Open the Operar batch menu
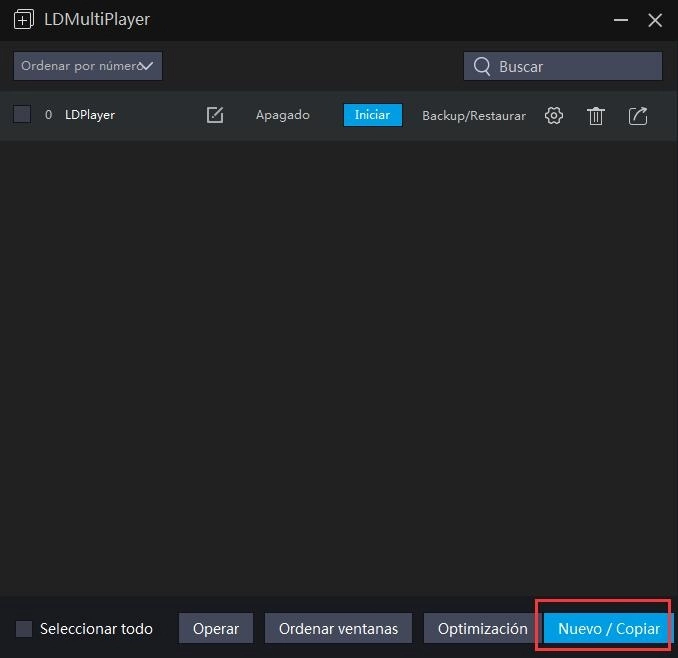The image size is (678, 658). pos(216,628)
